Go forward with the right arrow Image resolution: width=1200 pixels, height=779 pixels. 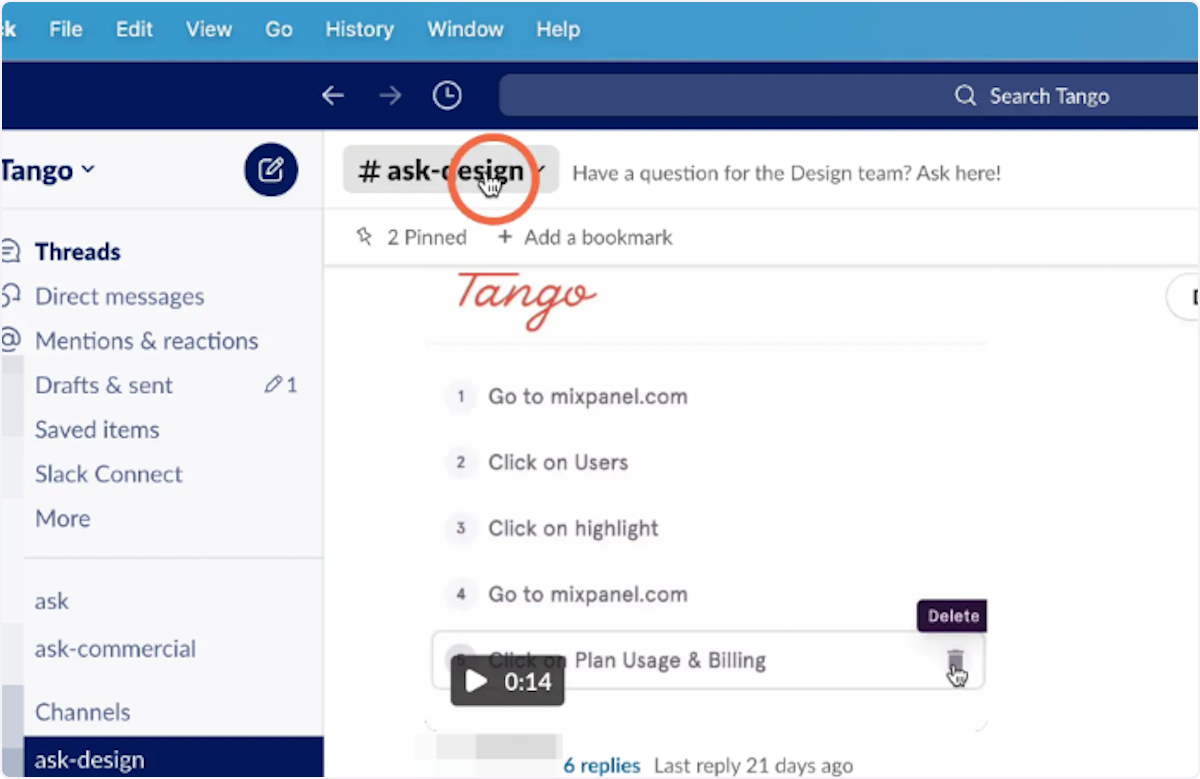pos(390,95)
